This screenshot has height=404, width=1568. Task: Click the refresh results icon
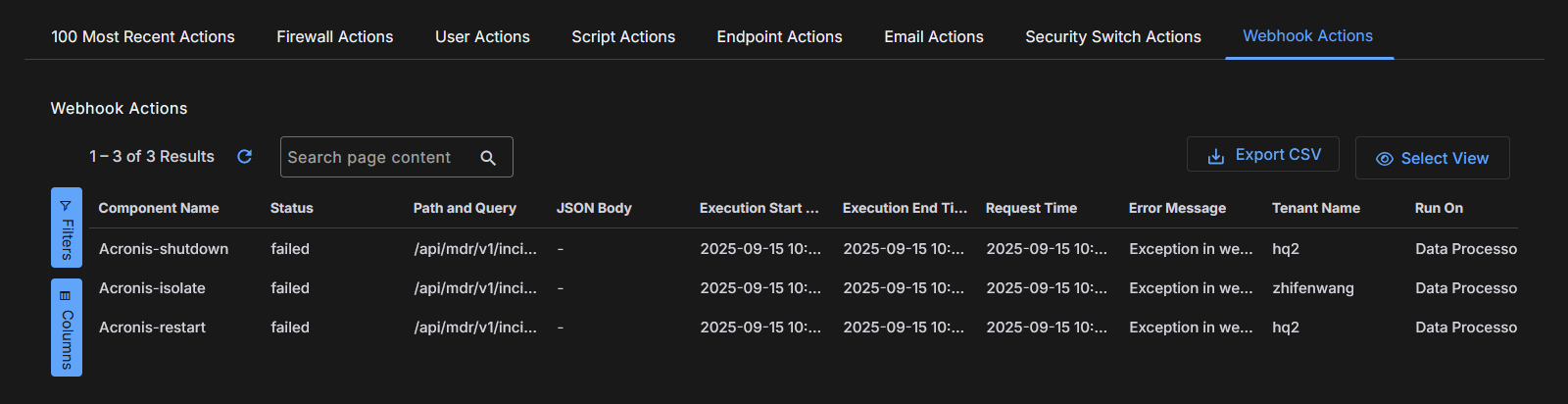[245, 157]
